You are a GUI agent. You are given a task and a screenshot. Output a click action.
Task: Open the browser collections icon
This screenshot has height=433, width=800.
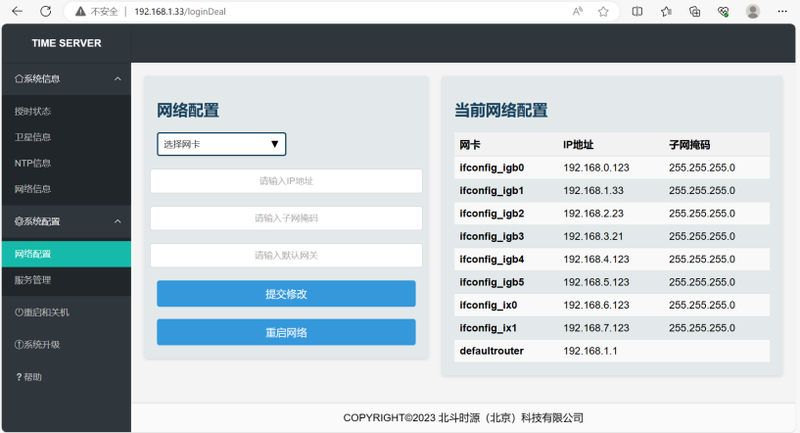coord(694,12)
